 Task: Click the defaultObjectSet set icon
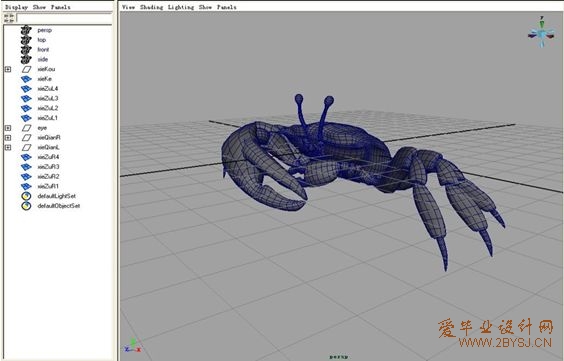coord(26,206)
